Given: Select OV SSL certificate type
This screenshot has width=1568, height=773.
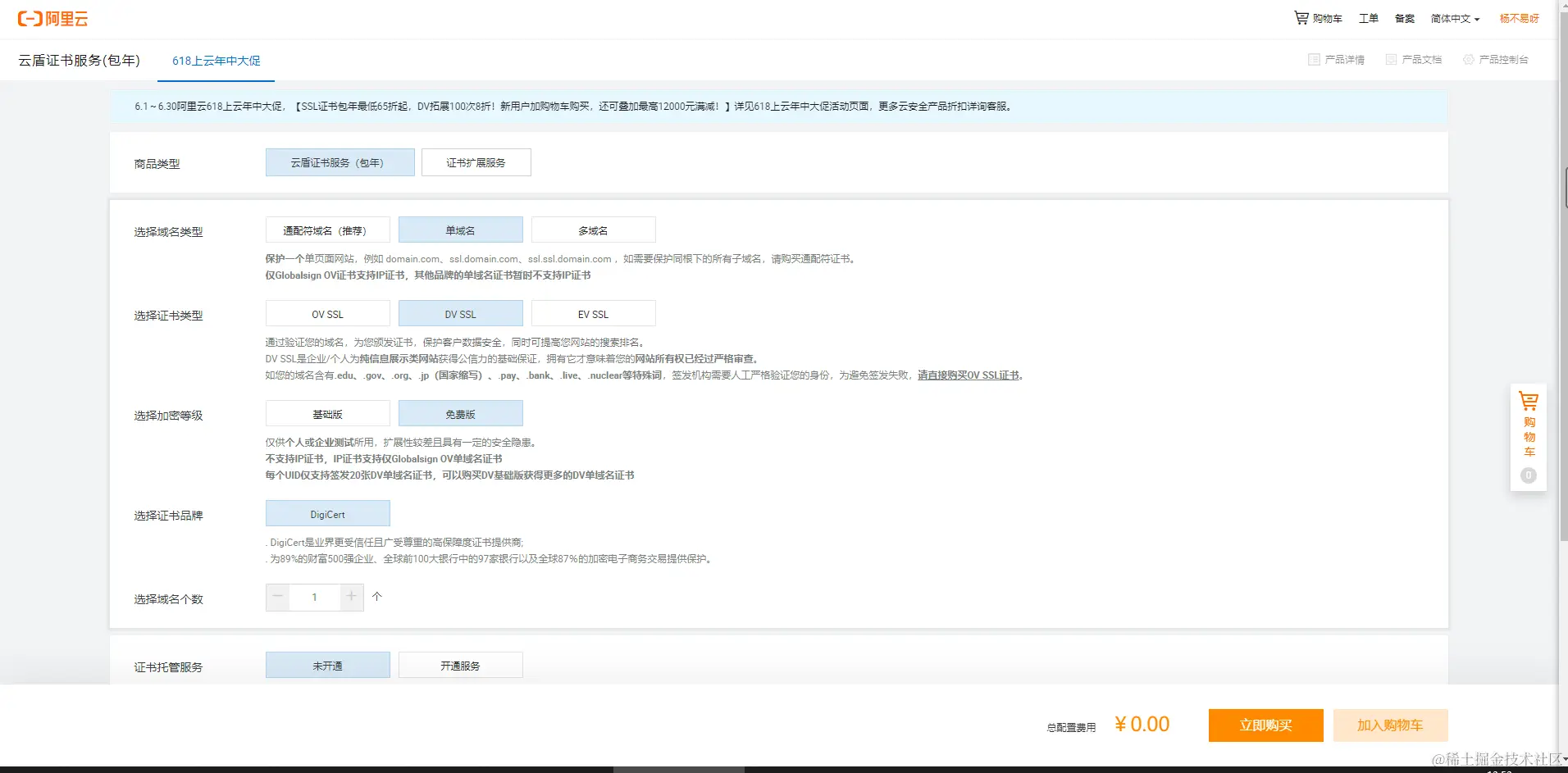Looking at the screenshot, I should (x=327, y=314).
